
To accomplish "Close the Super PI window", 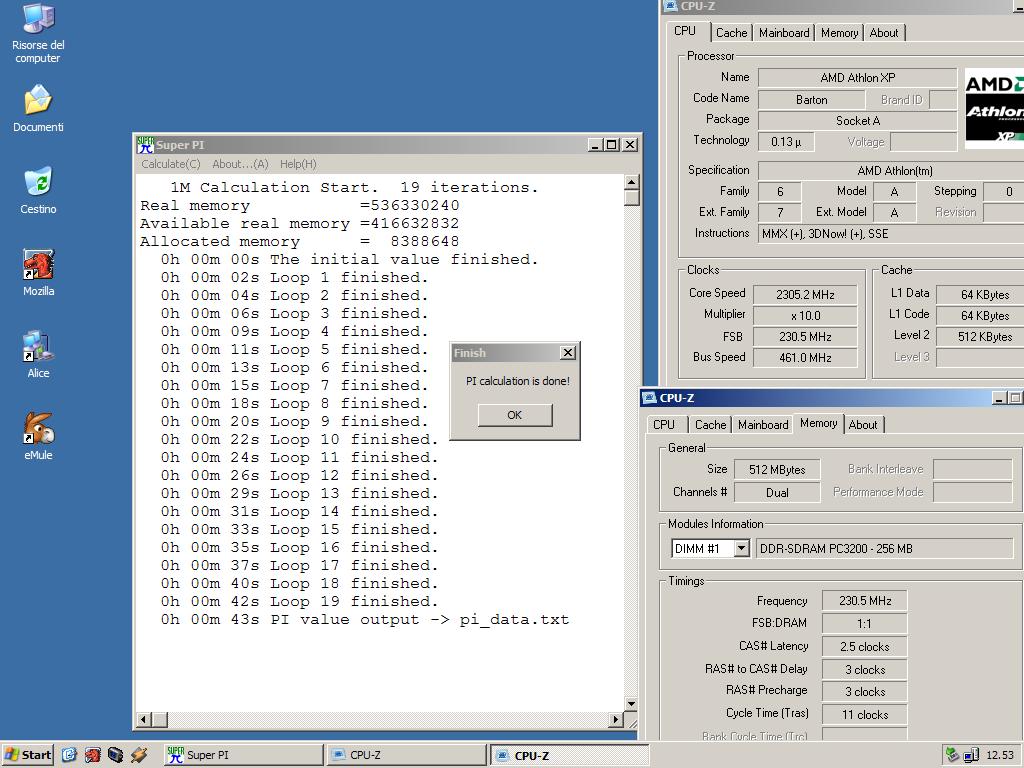I will coord(630,144).
